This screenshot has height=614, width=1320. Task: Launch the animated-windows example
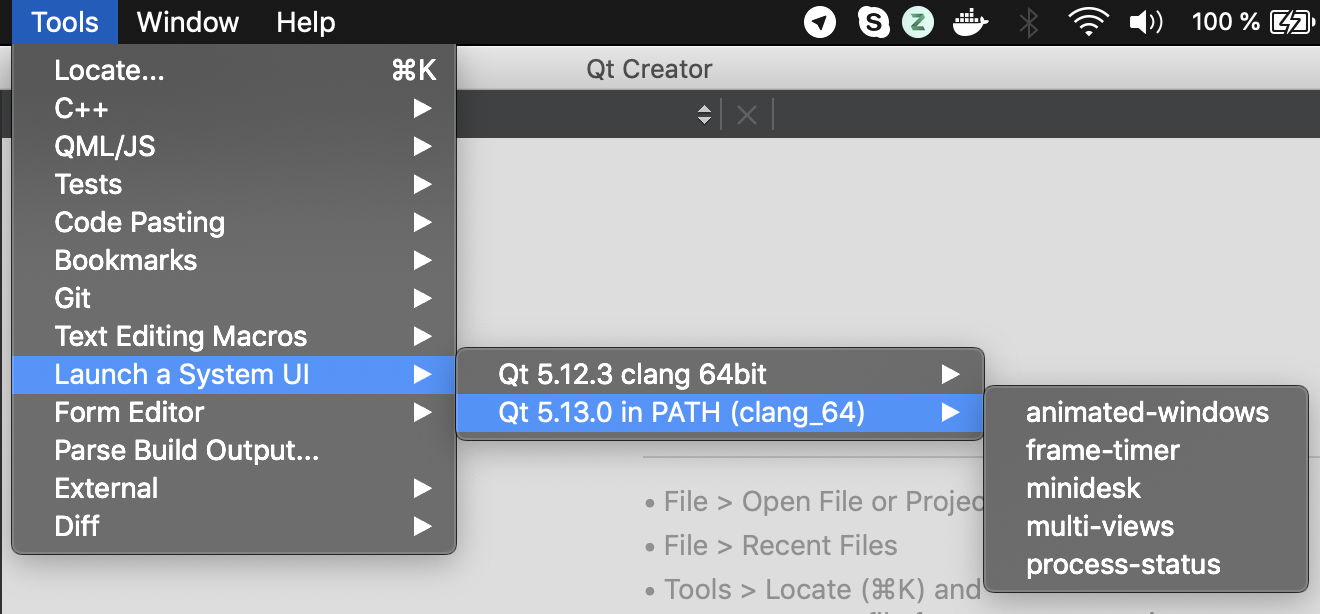1147,412
